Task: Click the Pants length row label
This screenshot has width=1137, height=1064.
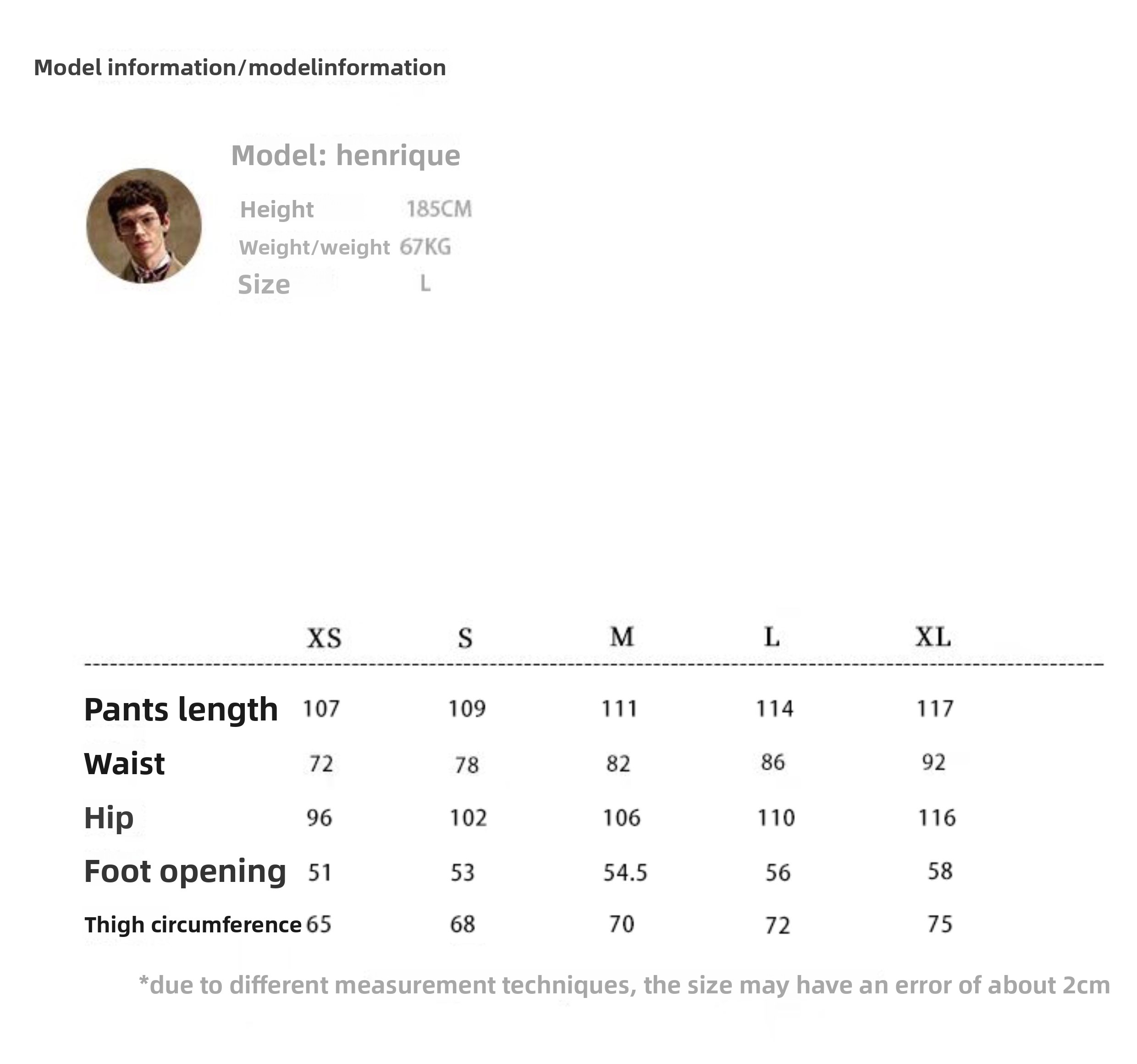Action: click(x=181, y=709)
